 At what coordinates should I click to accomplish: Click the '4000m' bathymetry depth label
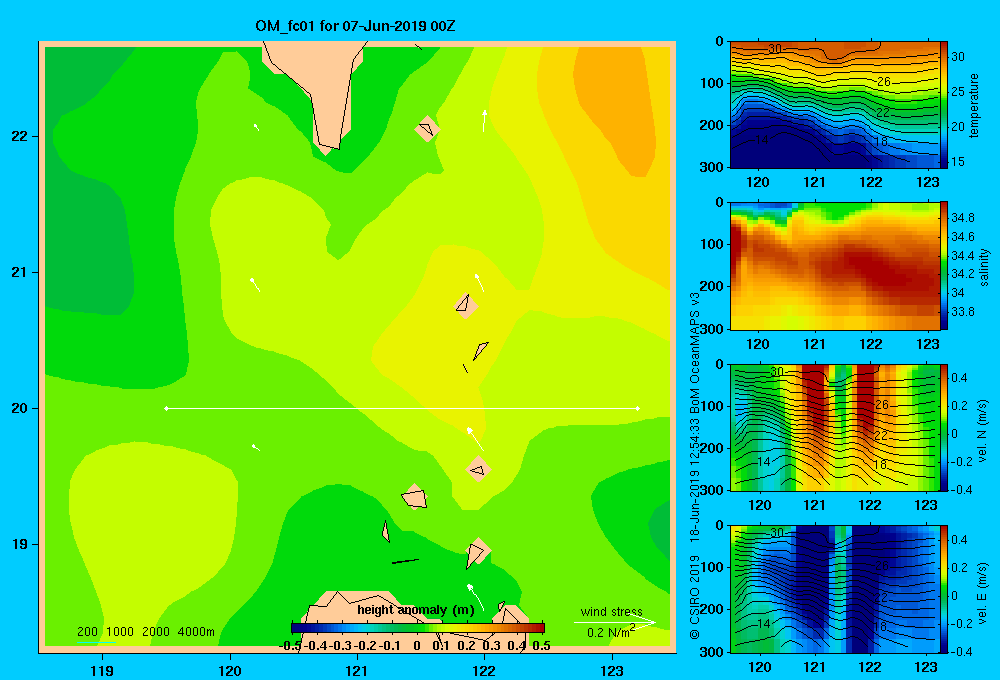point(196,632)
